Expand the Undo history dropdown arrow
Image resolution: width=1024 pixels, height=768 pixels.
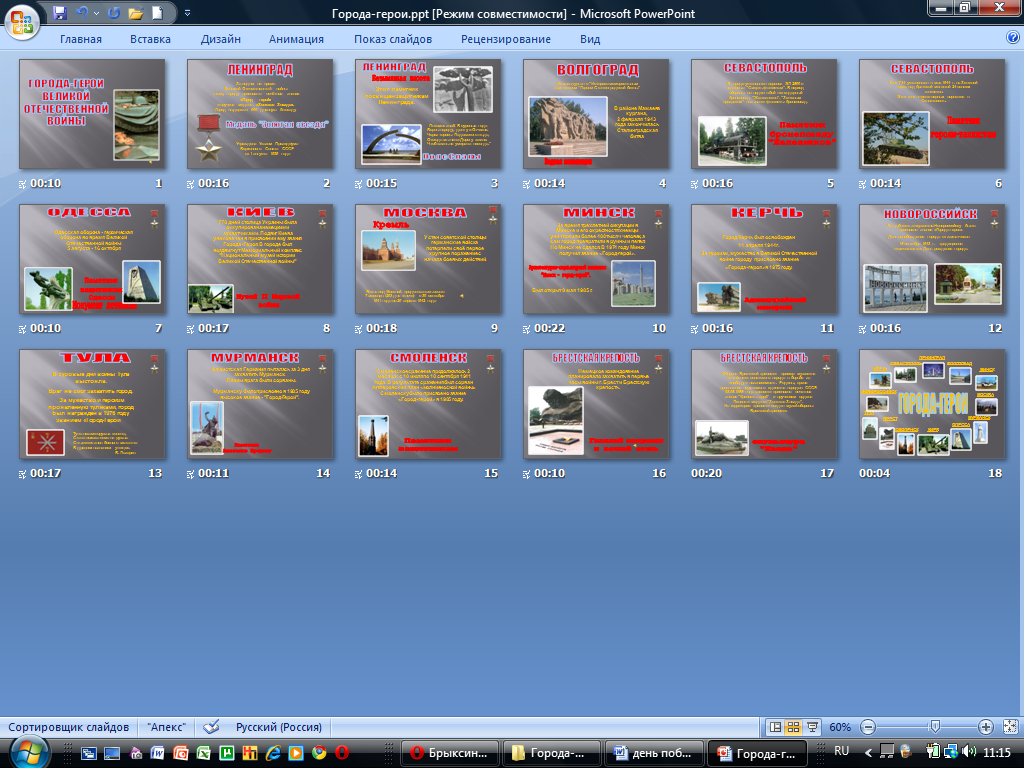[x=96, y=14]
